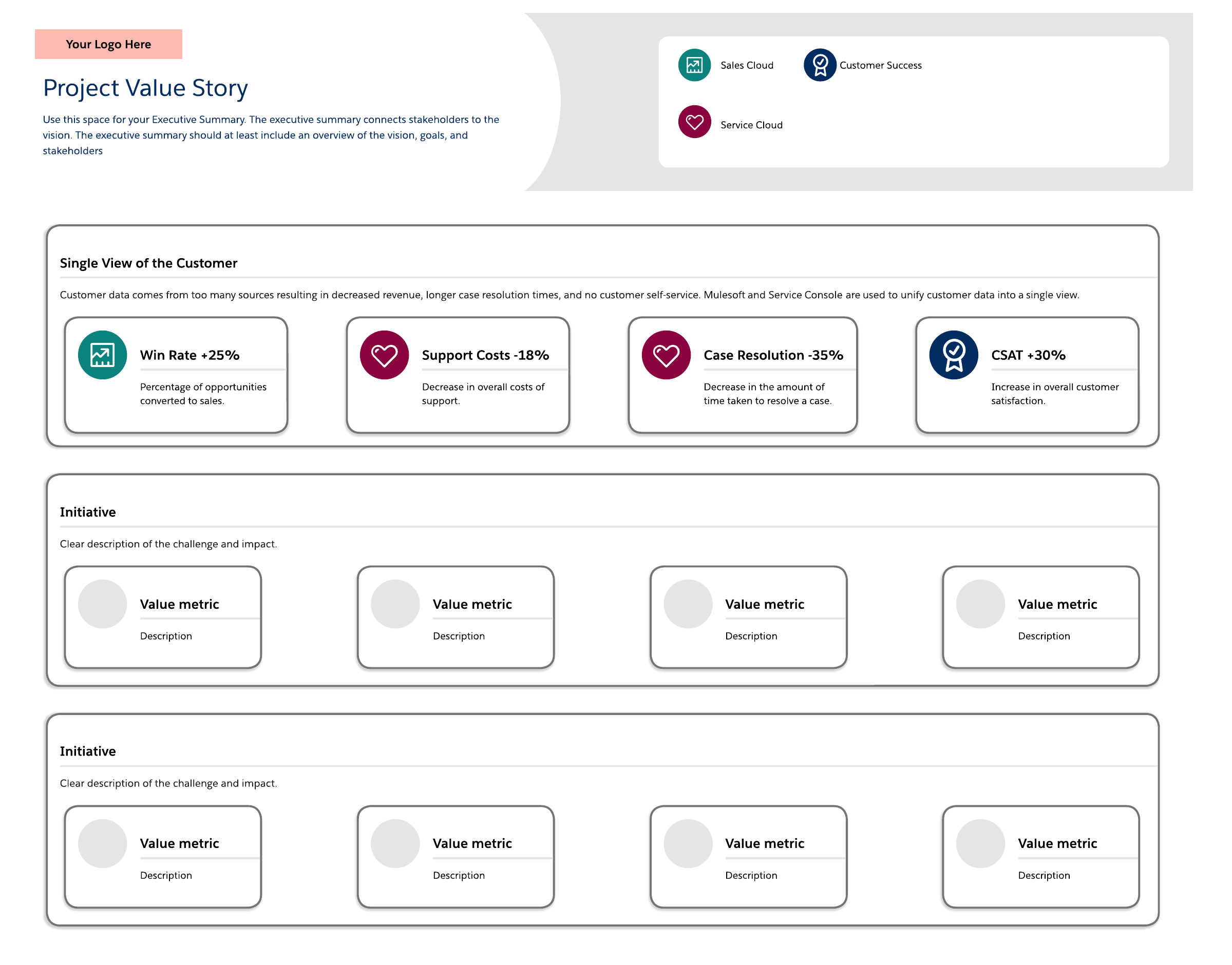Select the Single View of the Customer heading
Viewport: 1232px width, 965px height.
148,263
